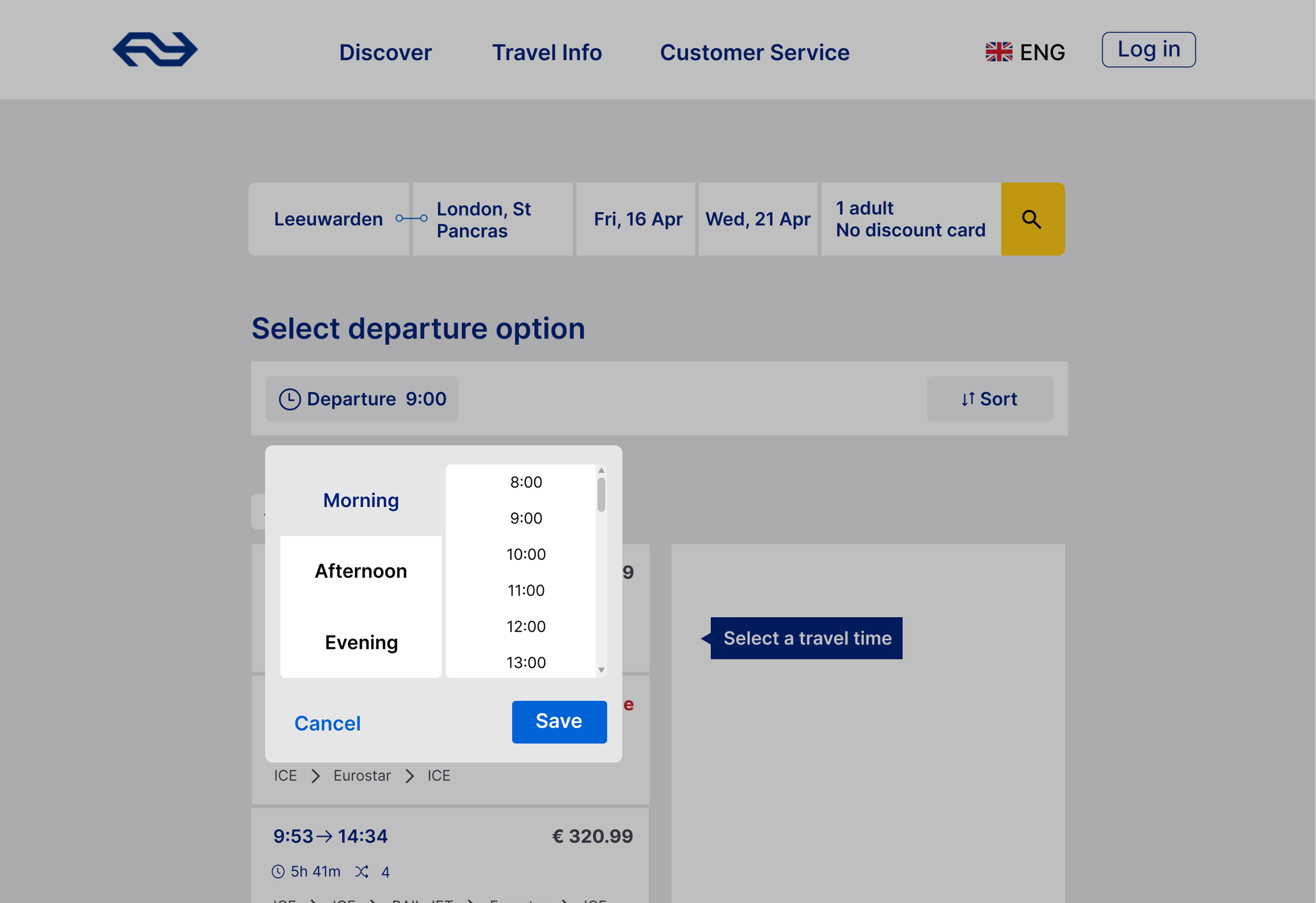The width and height of the screenshot is (1316, 903).
Task: Click the NS railway logo
Action: pyautogui.click(x=155, y=50)
